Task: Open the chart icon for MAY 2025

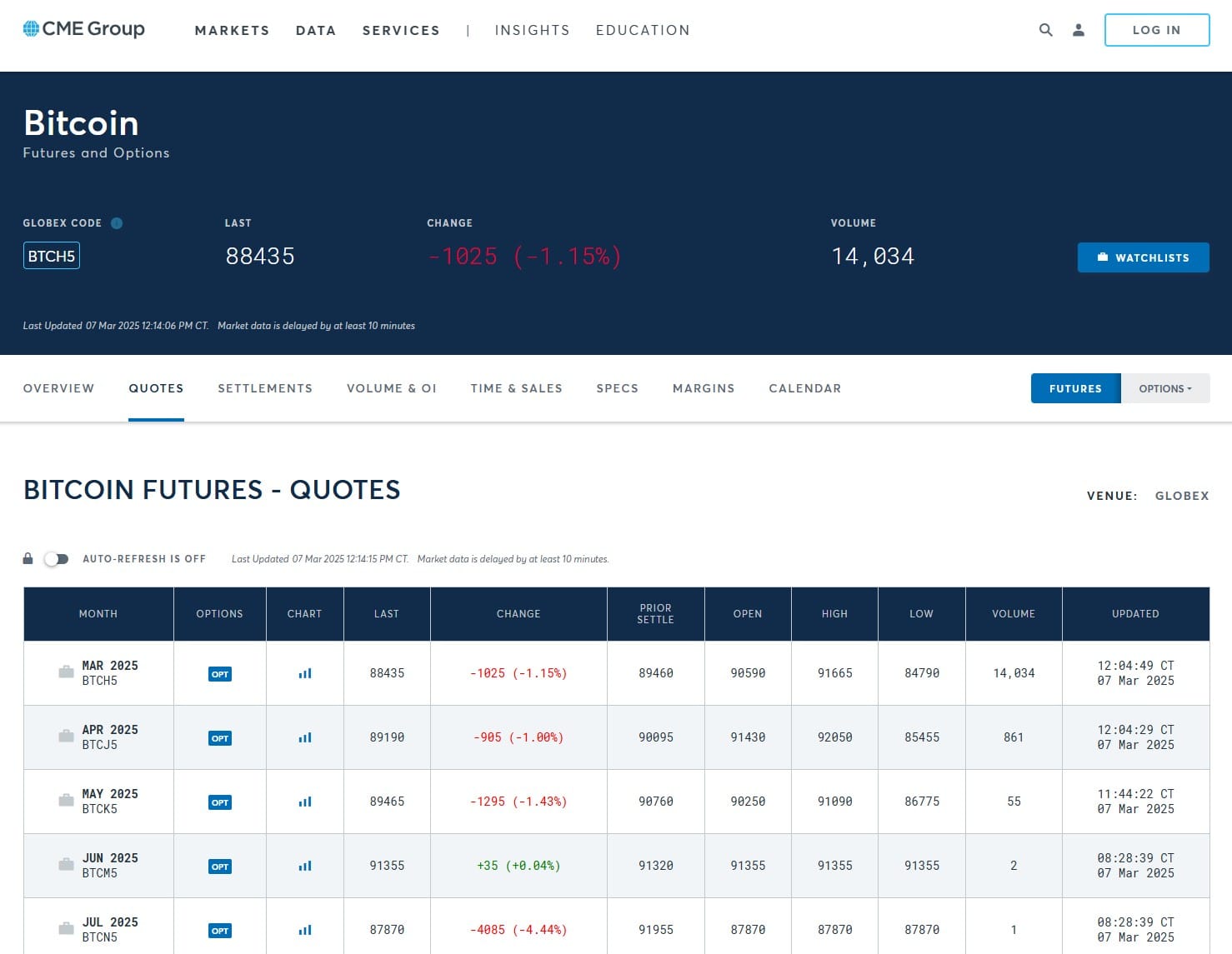Action: pyautogui.click(x=305, y=802)
